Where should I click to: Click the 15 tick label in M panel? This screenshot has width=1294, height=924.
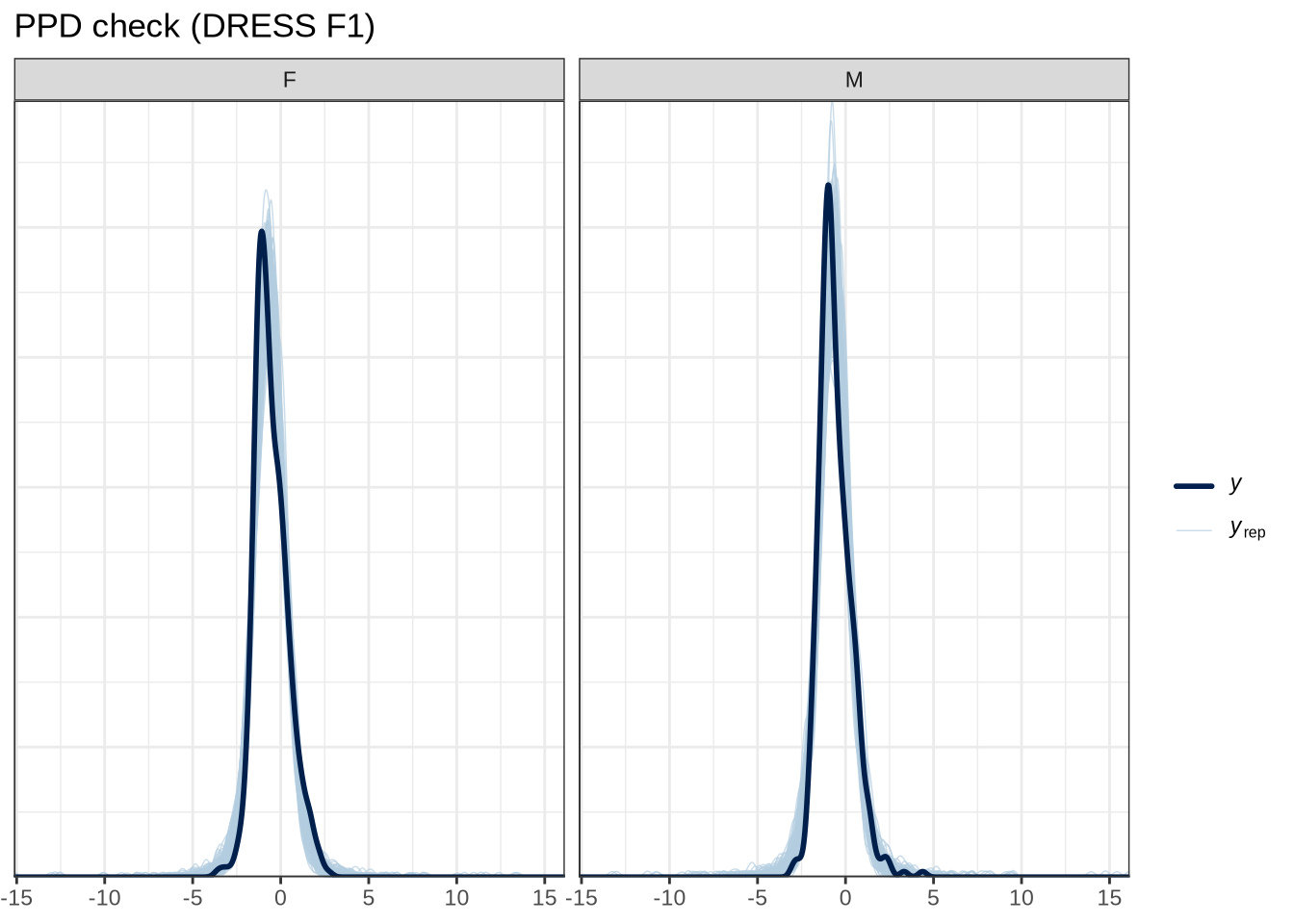(1109, 898)
